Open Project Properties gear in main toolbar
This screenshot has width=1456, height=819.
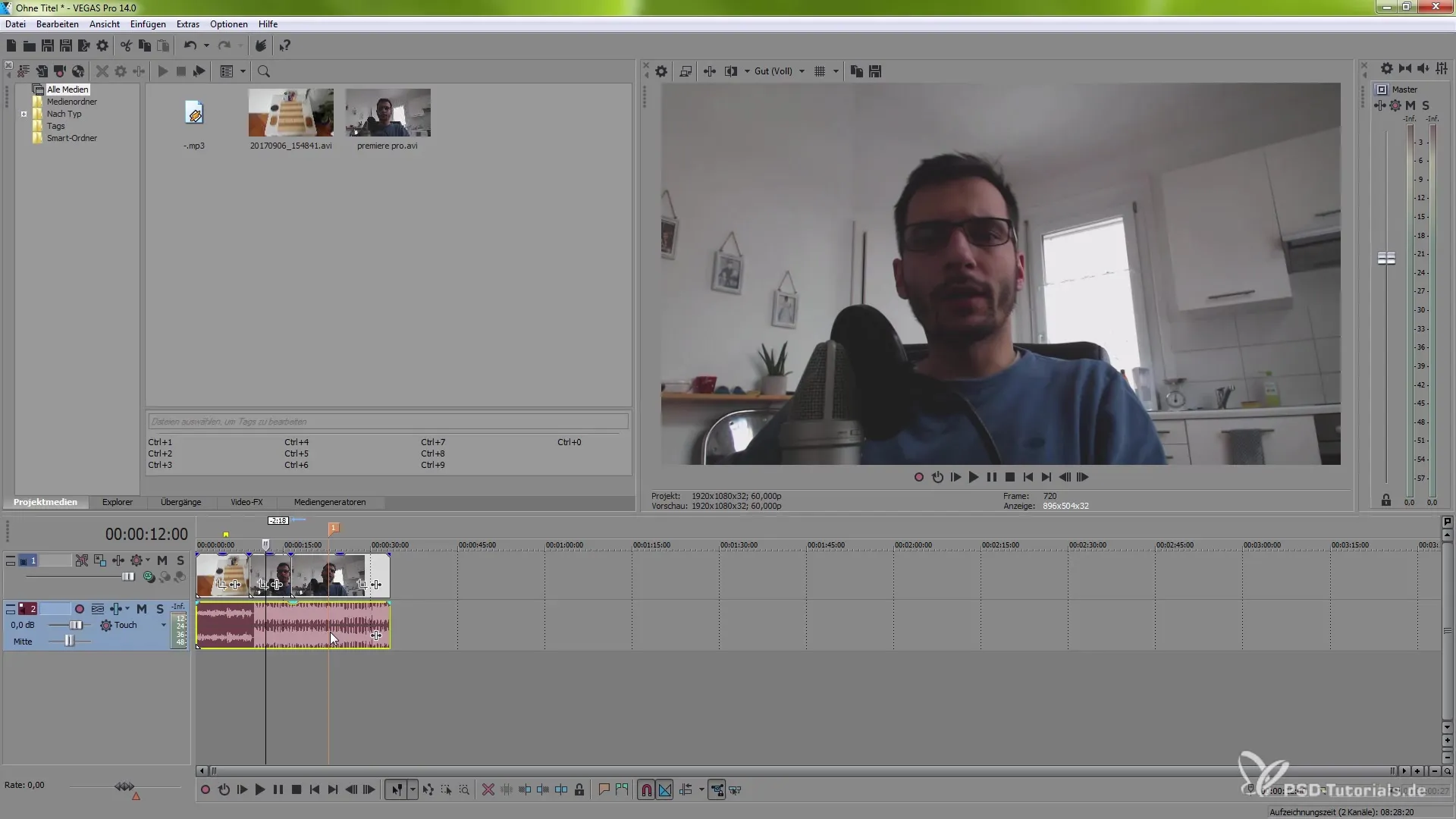[x=102, y=46]
